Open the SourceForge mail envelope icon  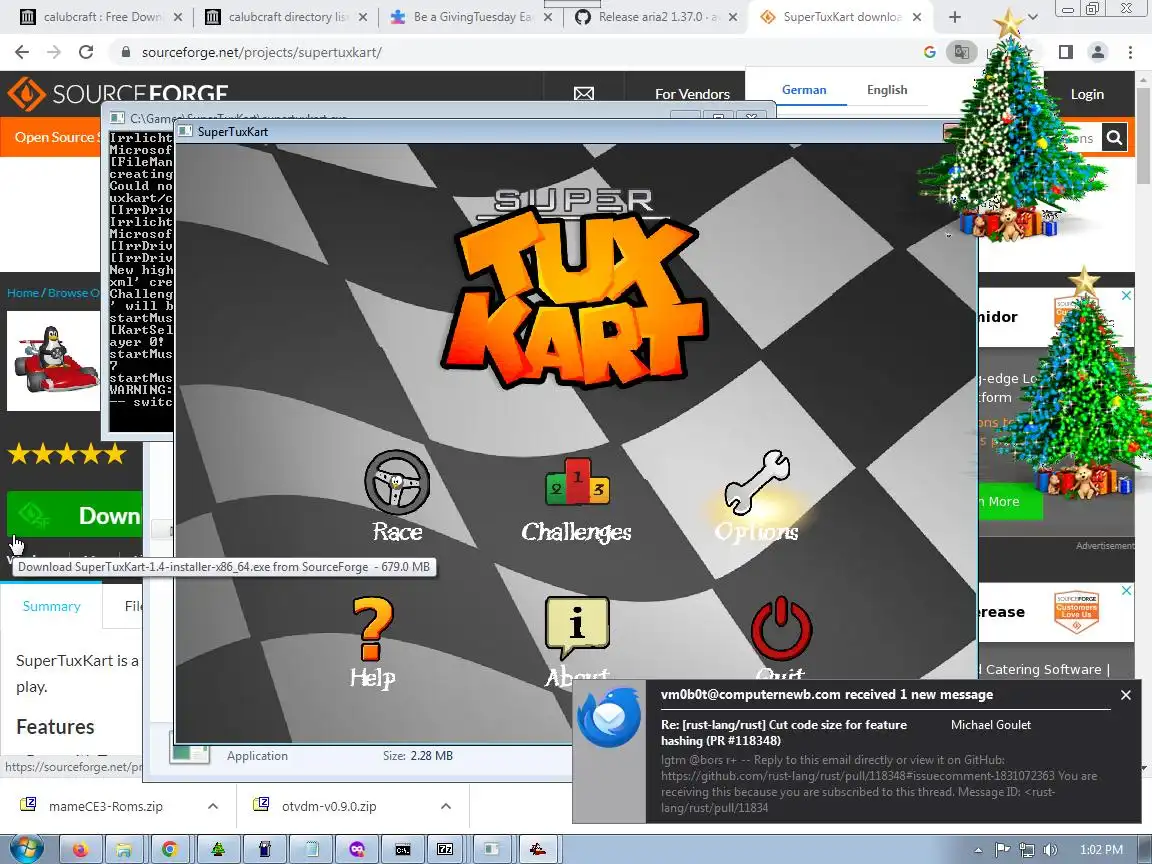click(x=583, y=94)
